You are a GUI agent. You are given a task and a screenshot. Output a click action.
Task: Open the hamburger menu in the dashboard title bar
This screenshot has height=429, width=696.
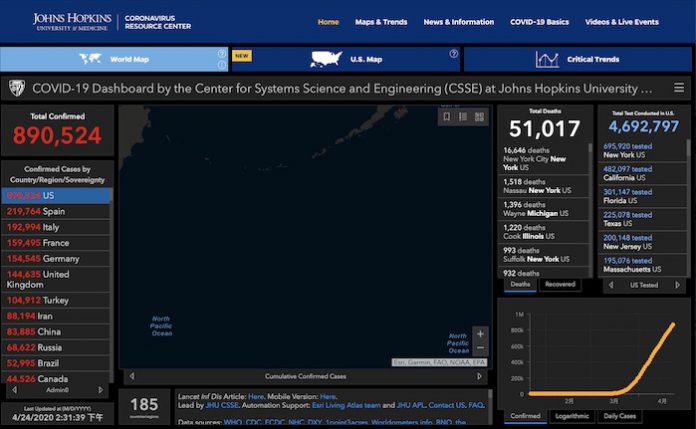coord(679,88)
